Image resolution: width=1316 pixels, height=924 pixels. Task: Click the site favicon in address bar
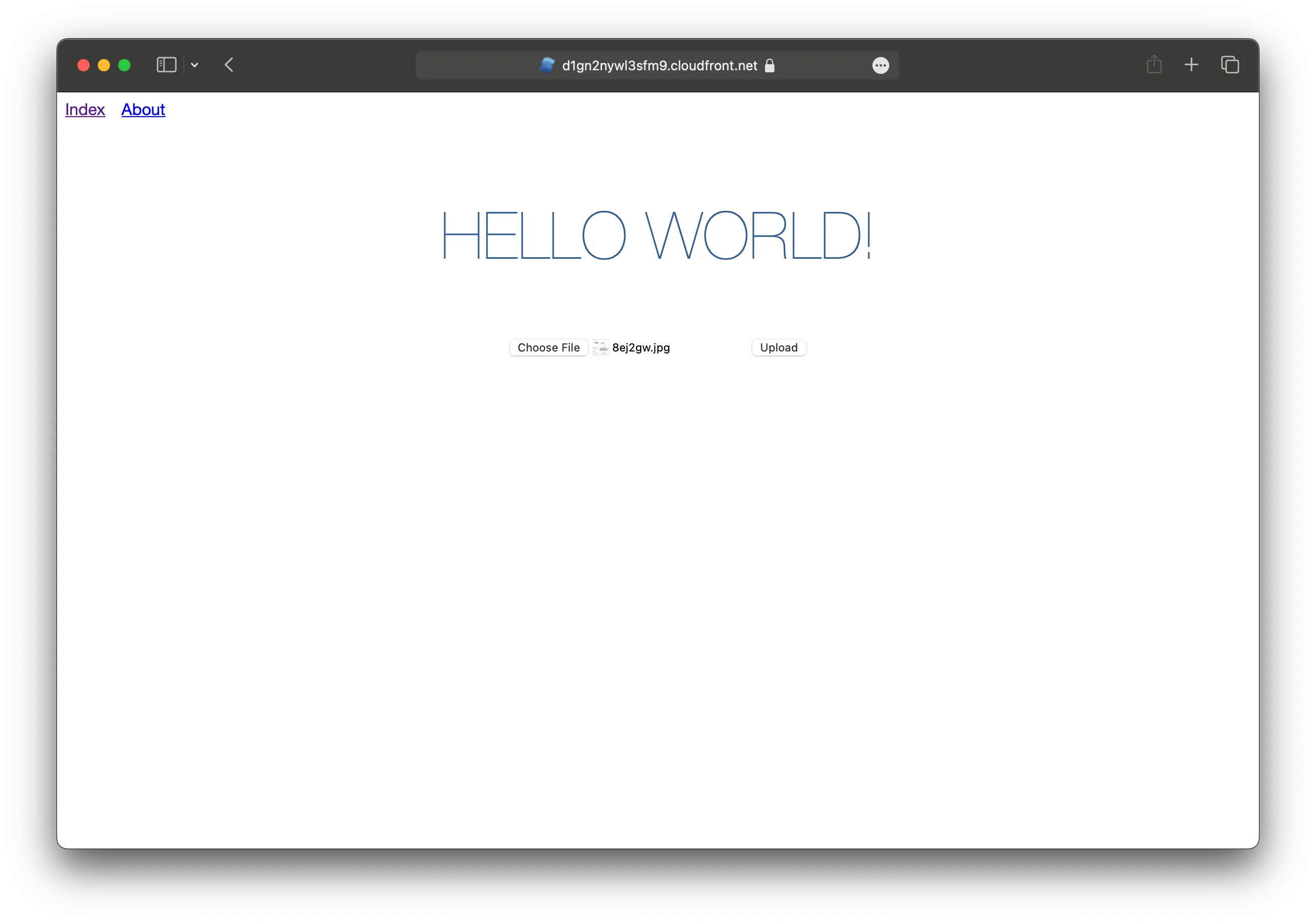[547, 65]
